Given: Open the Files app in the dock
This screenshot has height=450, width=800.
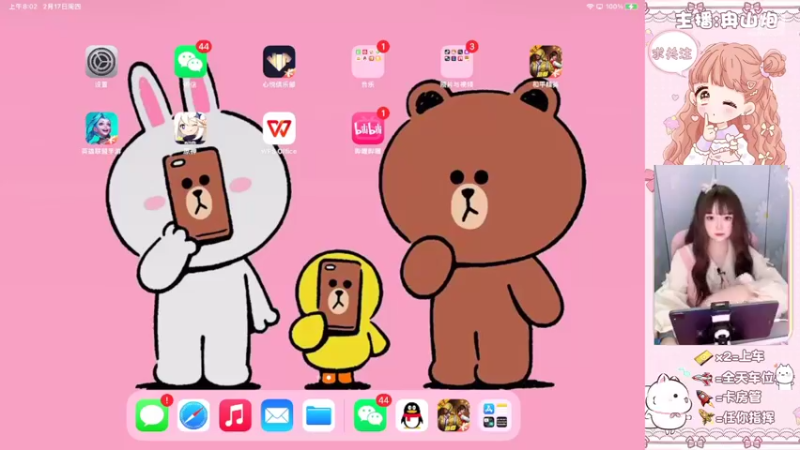Looking at the screenshot, I should tap(319, 415).
